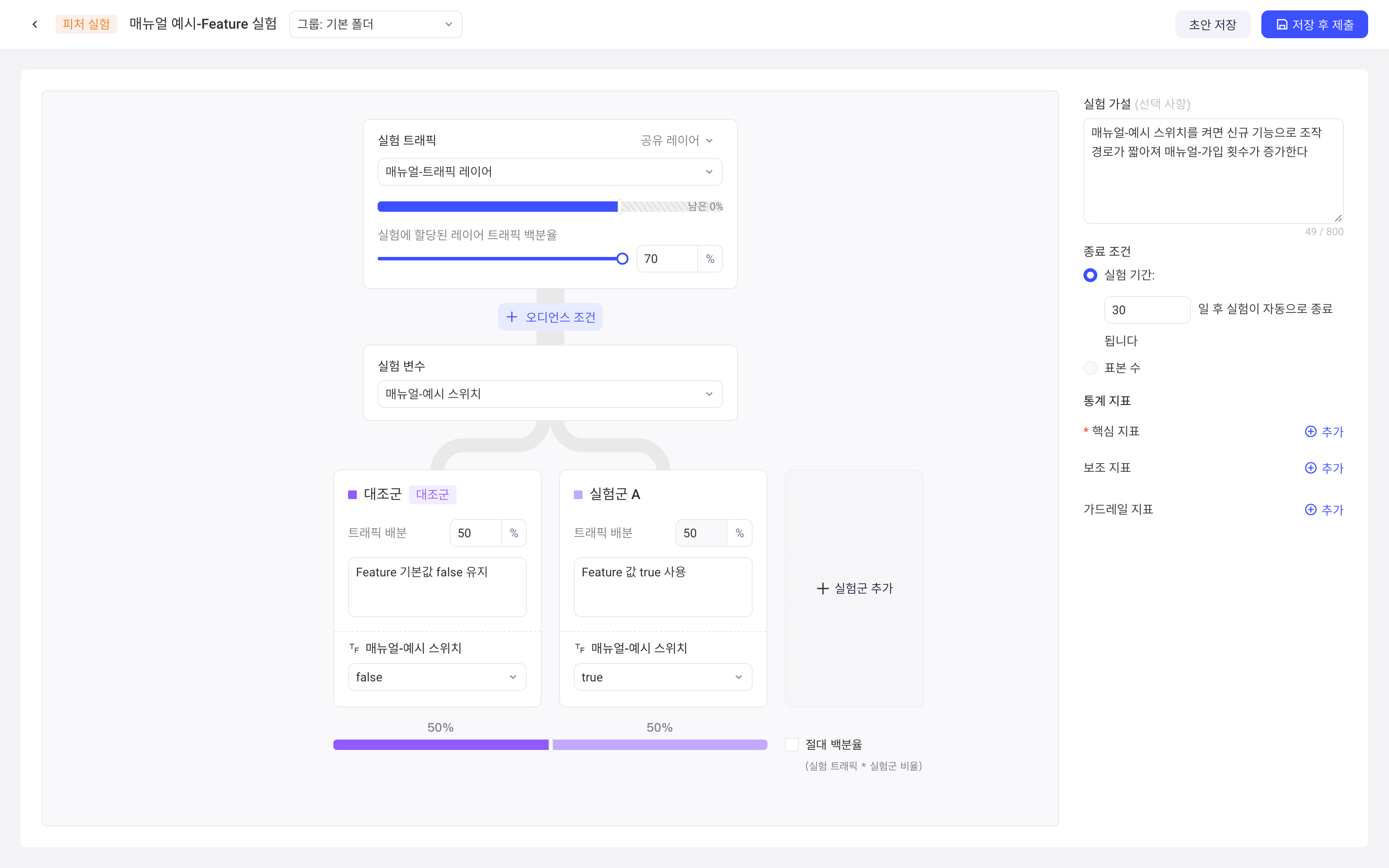Click the Feature 기본값 false 유지 description box

pyautogui.click(x=437, y=587)
